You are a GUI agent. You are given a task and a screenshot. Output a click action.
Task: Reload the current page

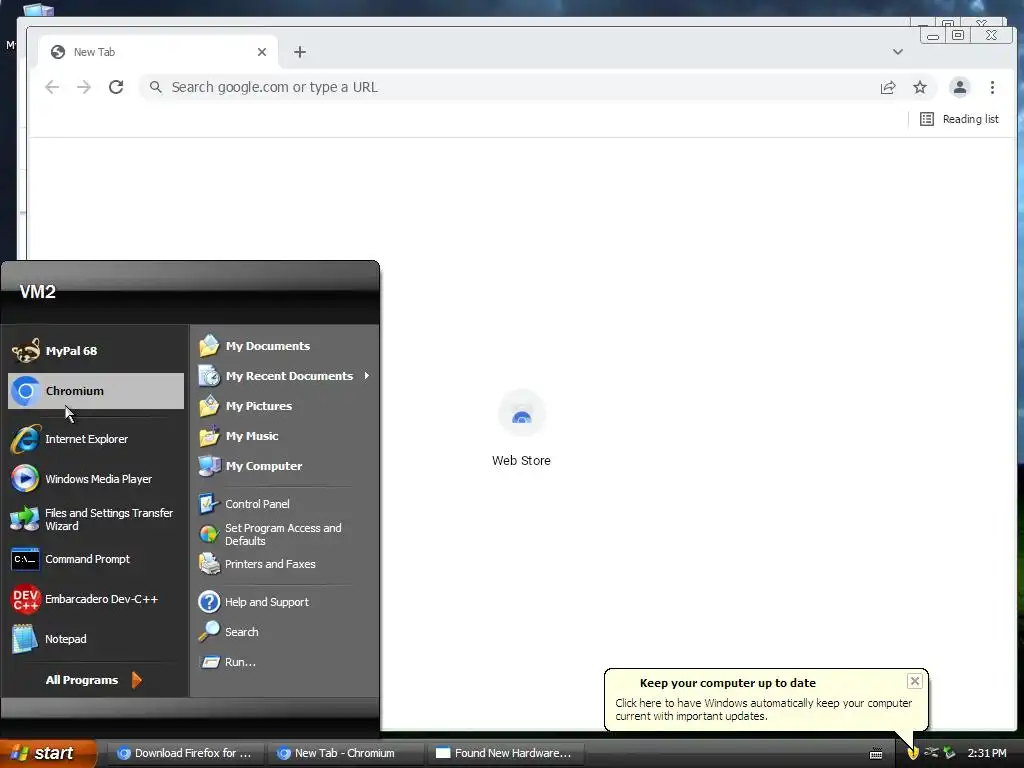pyautogui.click(x=116, y=87)
